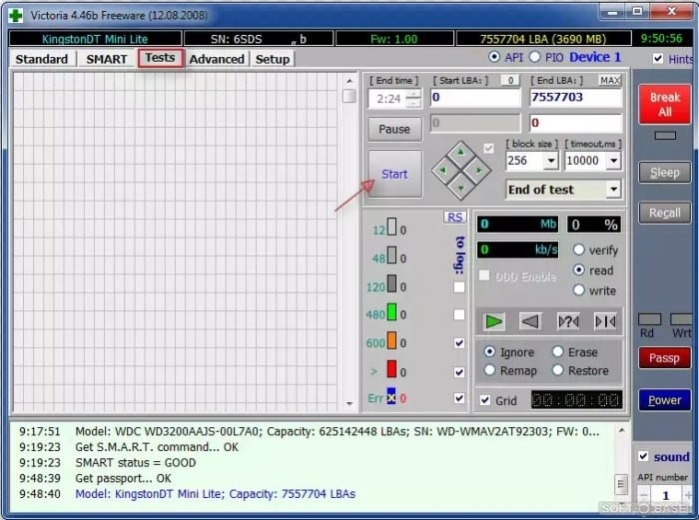This screenshot has width=699, height=520.
Task: Open the Advanced tab
Action: pos(217,59)
